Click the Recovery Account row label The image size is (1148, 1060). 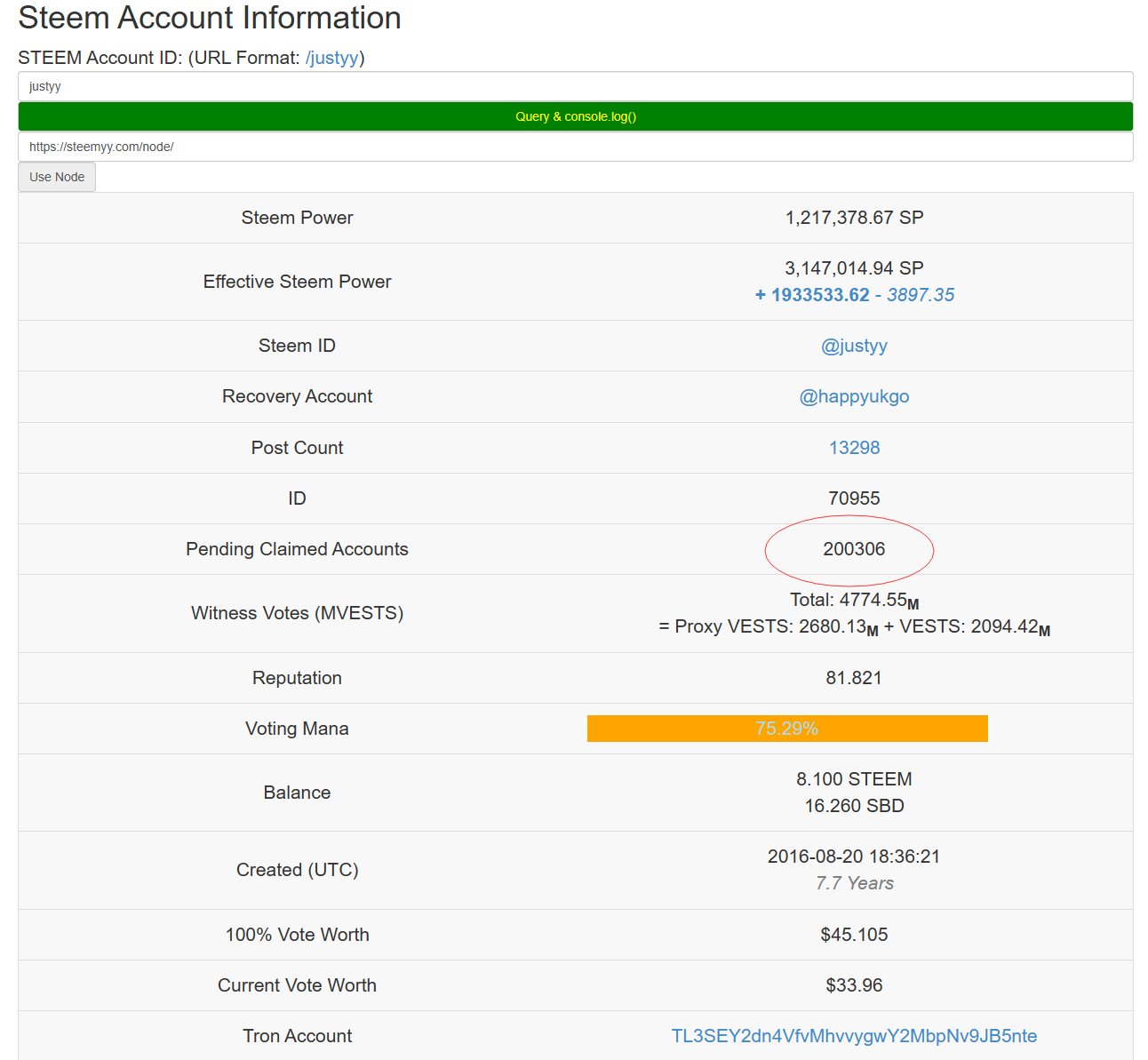point(297,396)
